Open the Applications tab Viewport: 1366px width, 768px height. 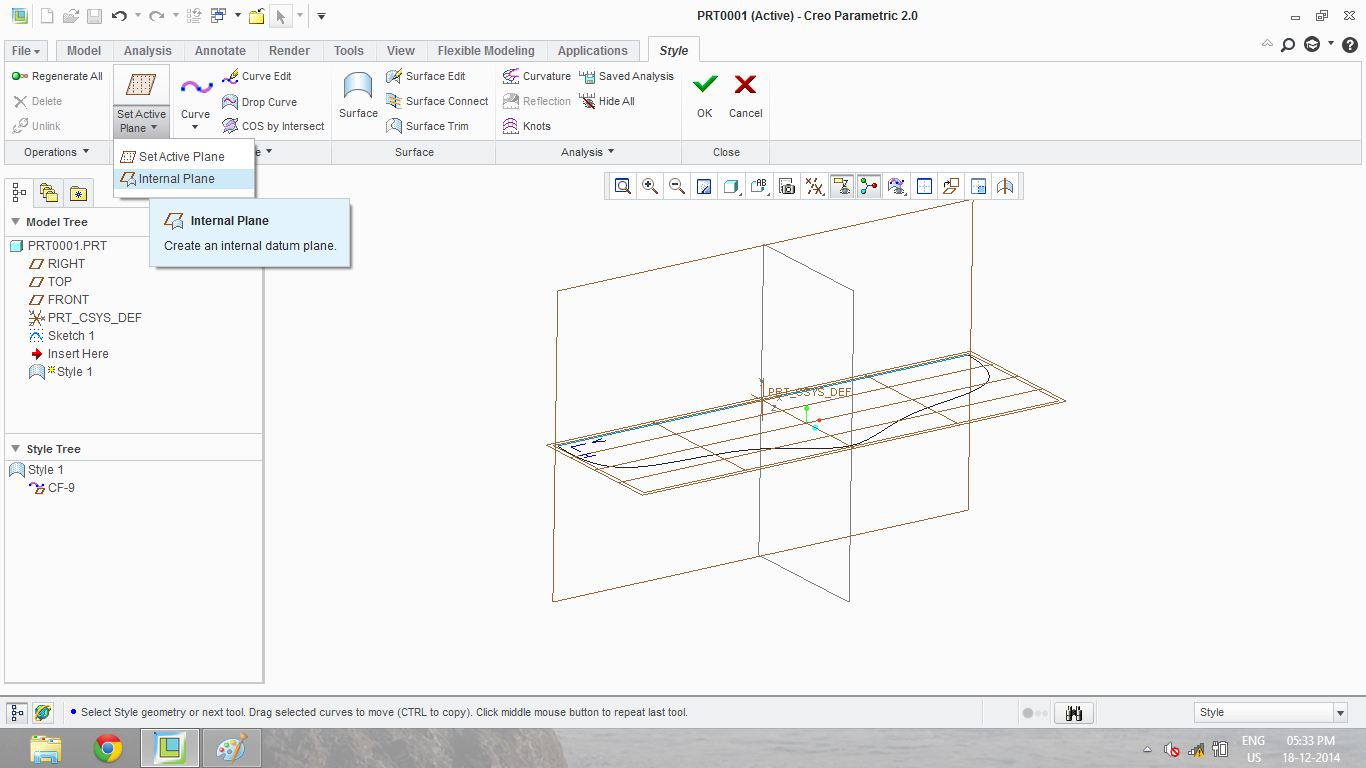(593, 51)
